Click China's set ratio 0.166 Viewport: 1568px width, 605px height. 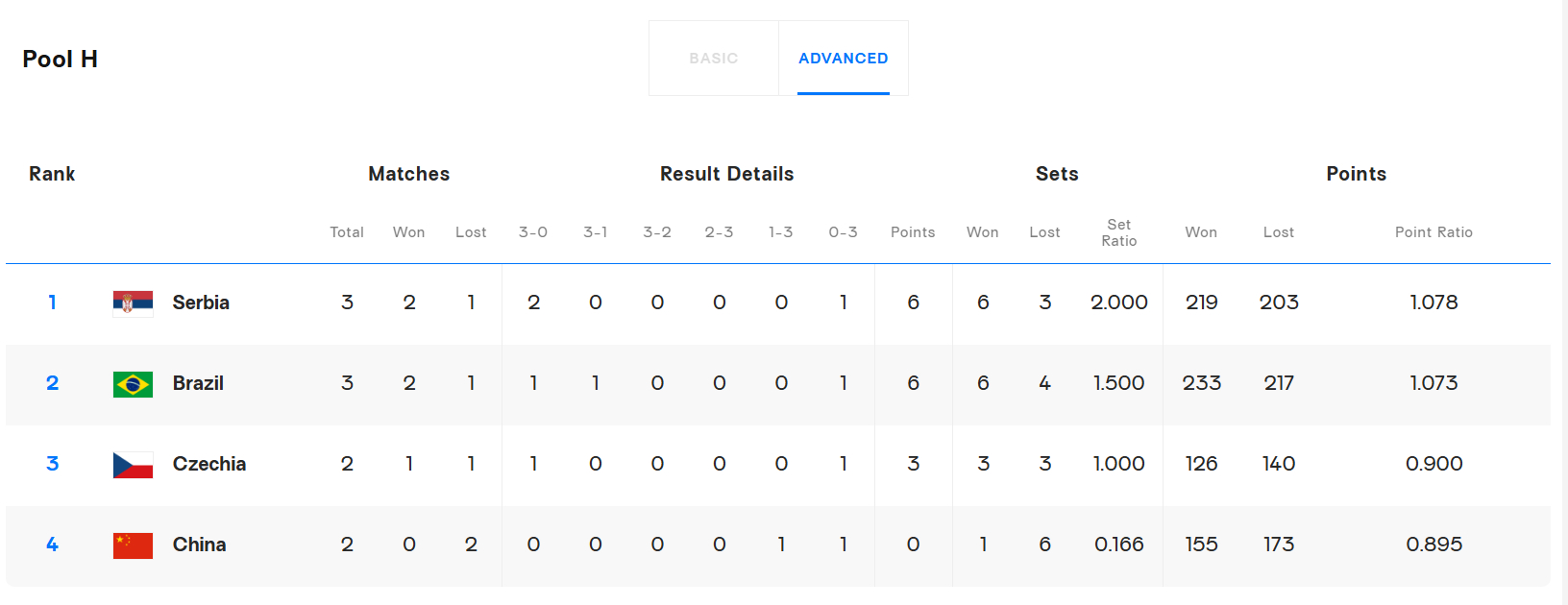point(1119,544)
